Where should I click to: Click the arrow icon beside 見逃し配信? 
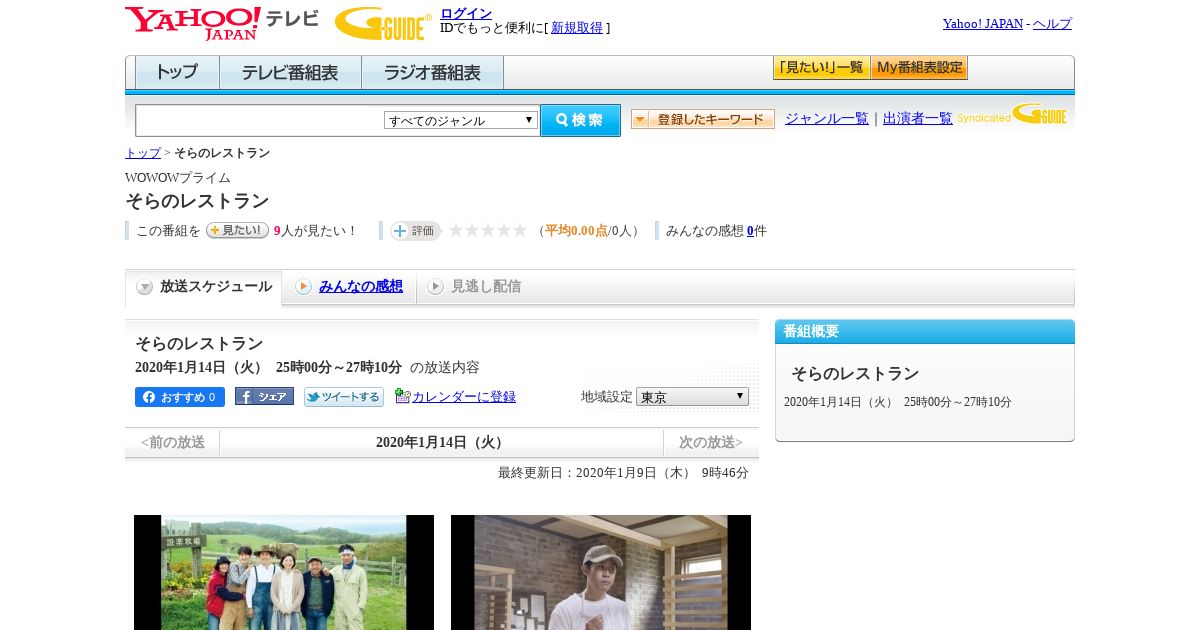(435, 287)
